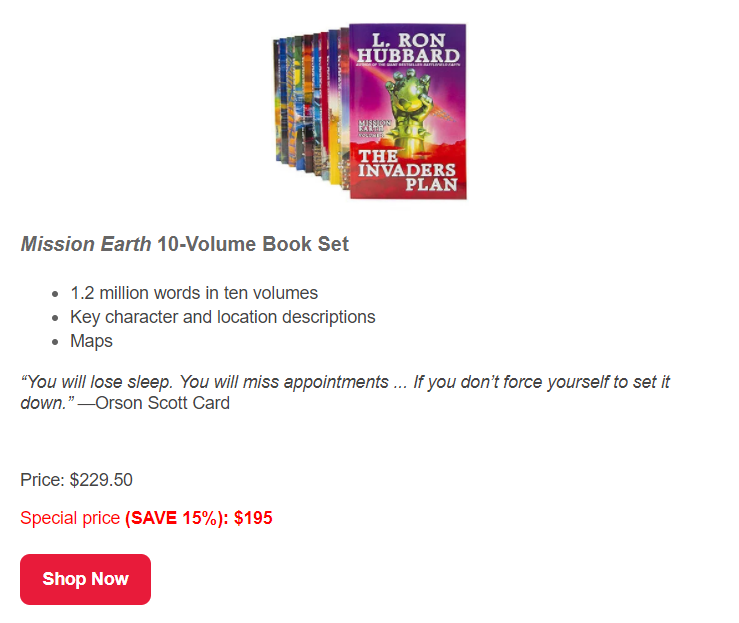Click the 1.2 million words bullet item
This screenshot has width=739, height=623.
point(194,293)
